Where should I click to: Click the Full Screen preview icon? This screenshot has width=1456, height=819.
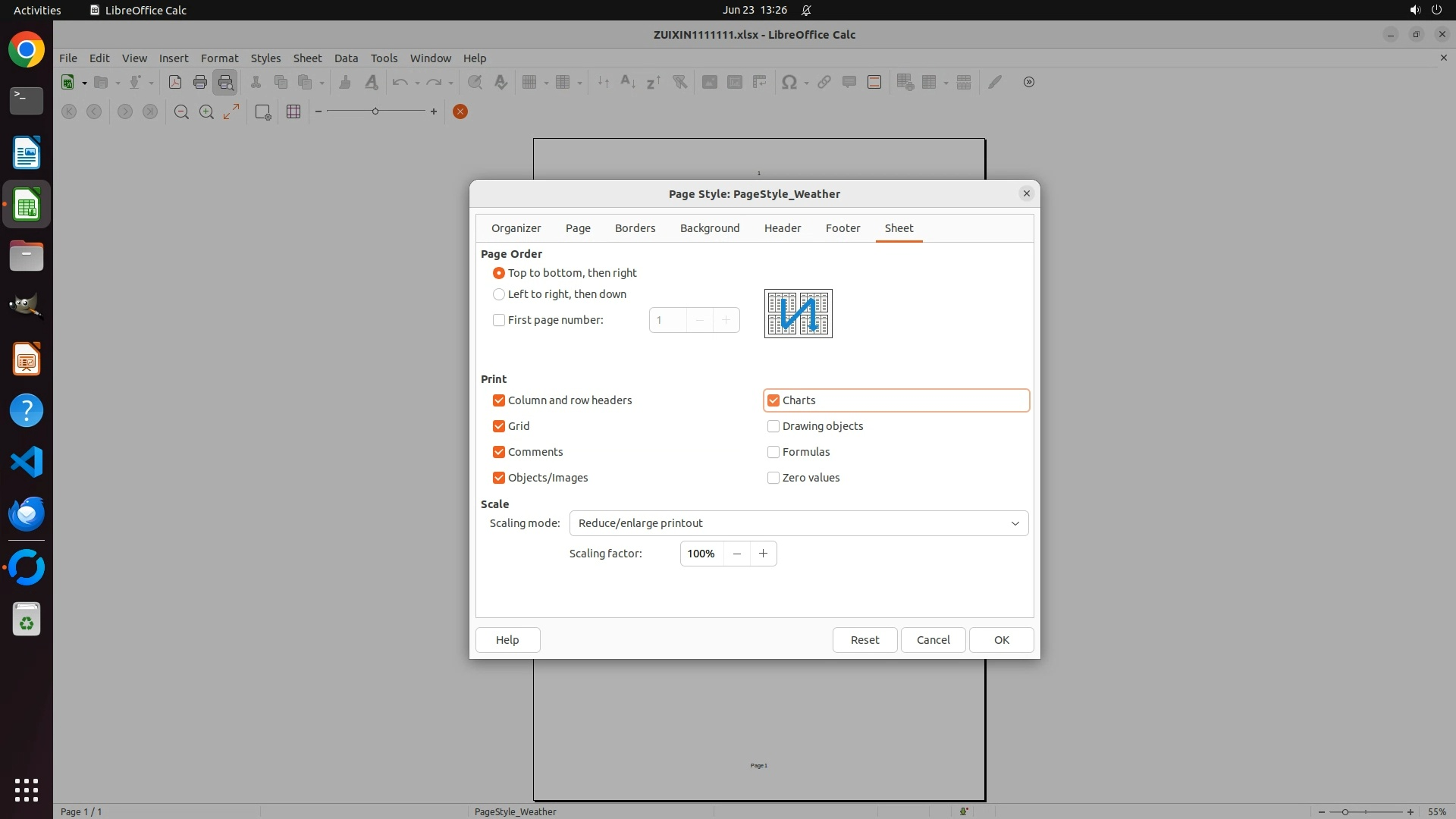(x=231, y=111)
